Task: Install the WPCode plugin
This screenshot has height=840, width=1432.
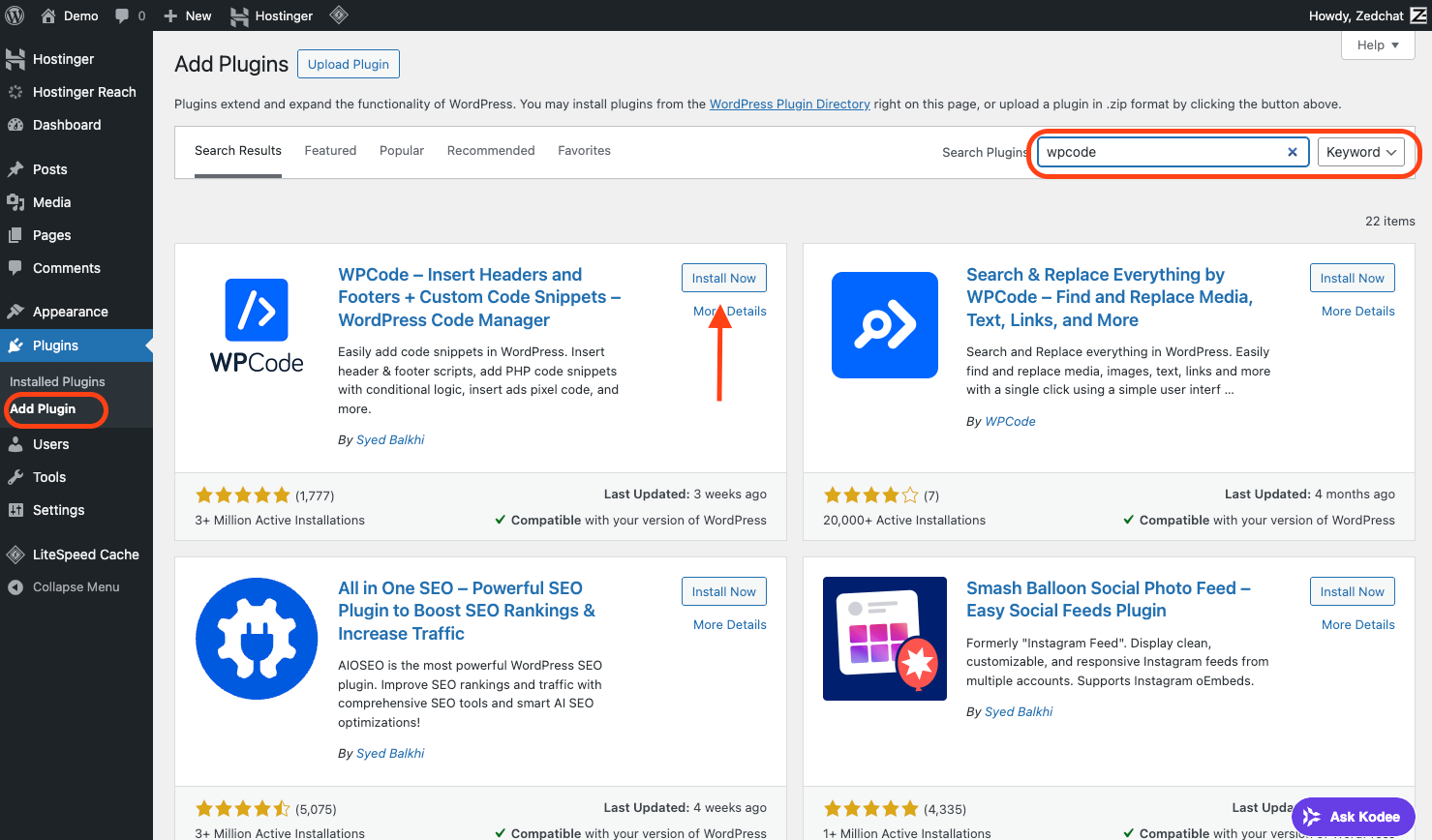Action: pyautogui.click(x=723, y=278)
